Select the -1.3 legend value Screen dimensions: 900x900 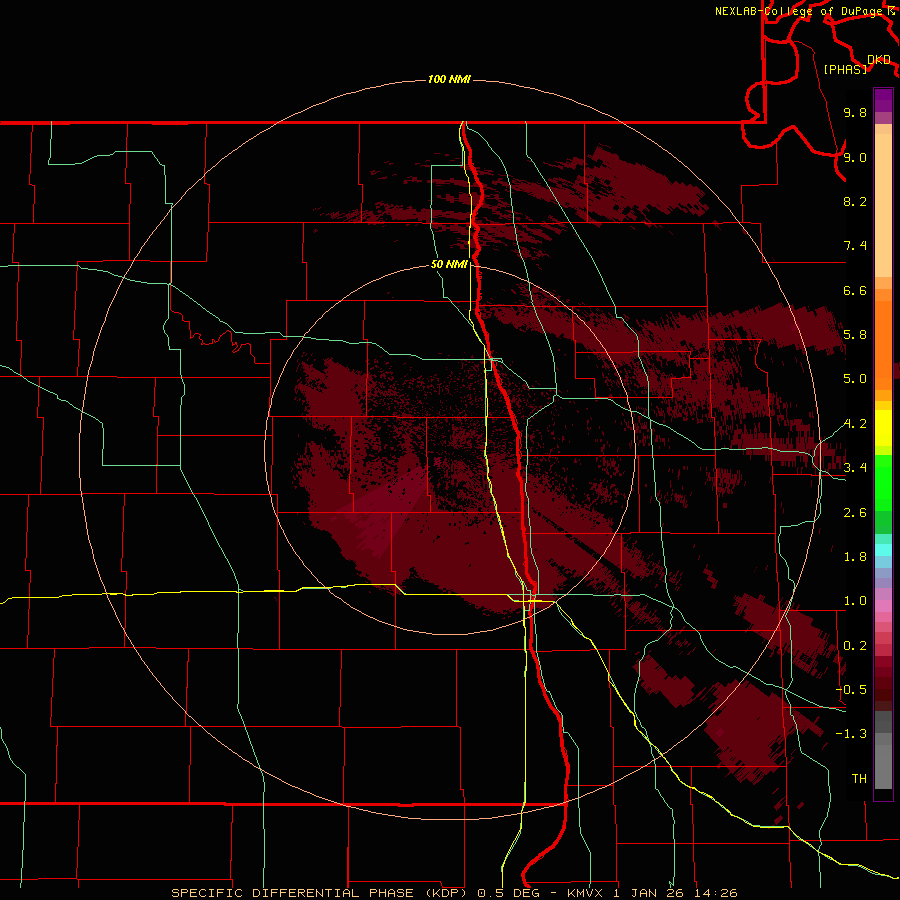(851, 734)
